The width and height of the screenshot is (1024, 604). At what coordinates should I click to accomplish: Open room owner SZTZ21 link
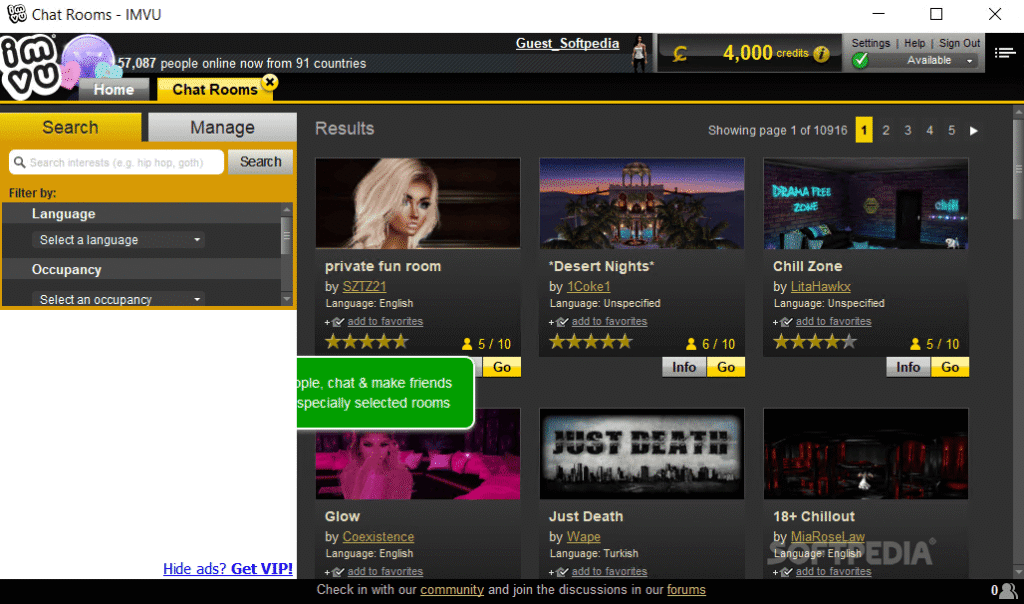(364, 287)
